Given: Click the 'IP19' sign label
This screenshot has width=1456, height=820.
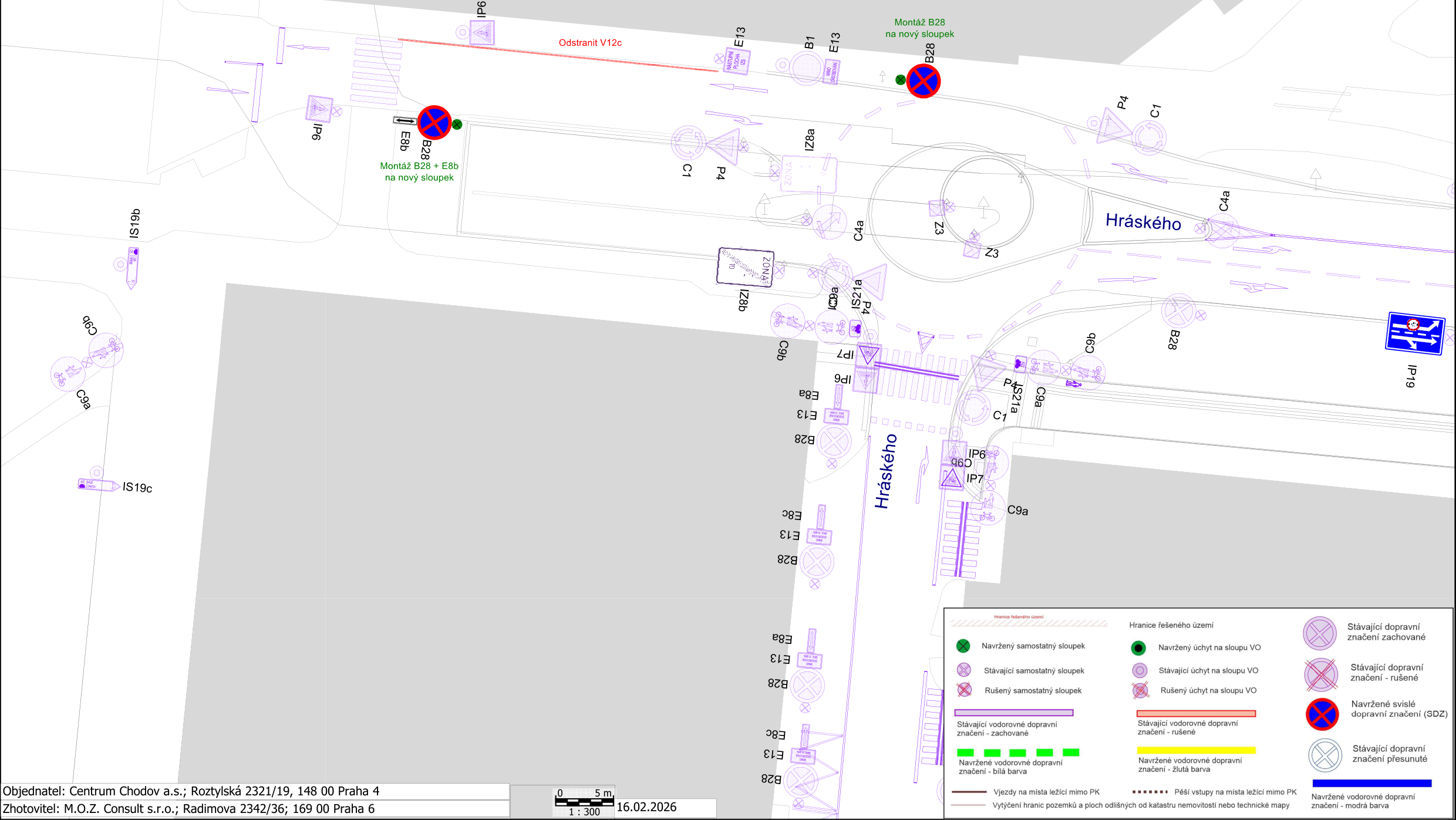Looking at the screenshot, I should point(1411,376).
